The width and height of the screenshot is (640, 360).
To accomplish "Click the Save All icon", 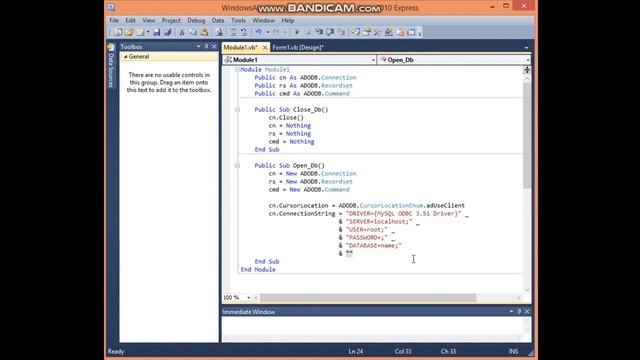I will pos(167,32).
